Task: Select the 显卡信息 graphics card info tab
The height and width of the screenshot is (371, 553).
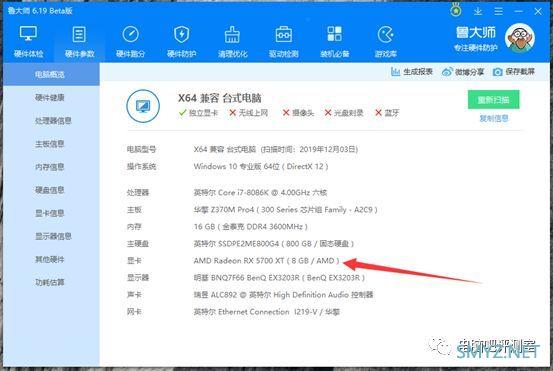Action: 50,213
